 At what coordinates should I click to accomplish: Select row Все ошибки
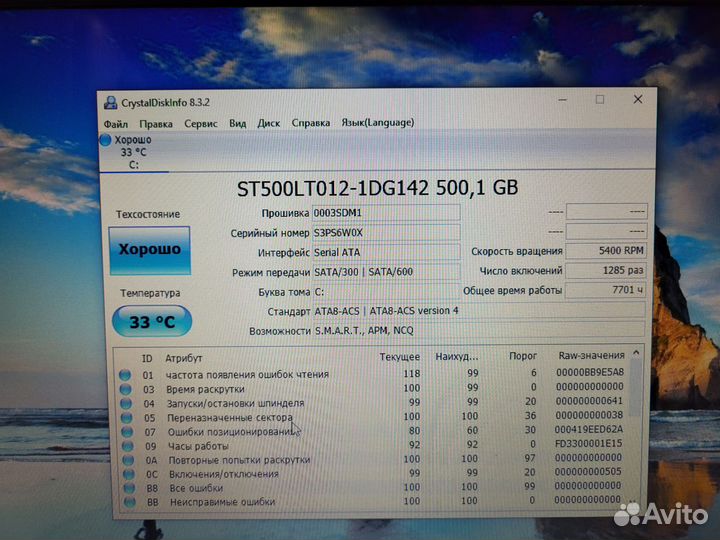(372, 487)
